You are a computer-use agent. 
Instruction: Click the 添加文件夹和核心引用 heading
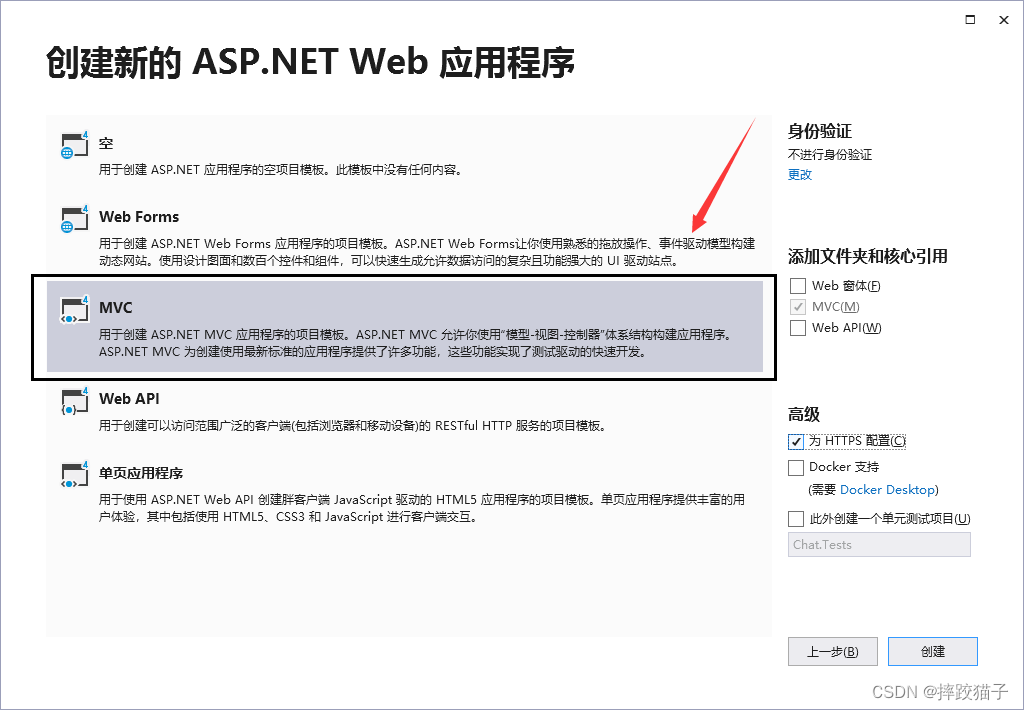point(867,257)
